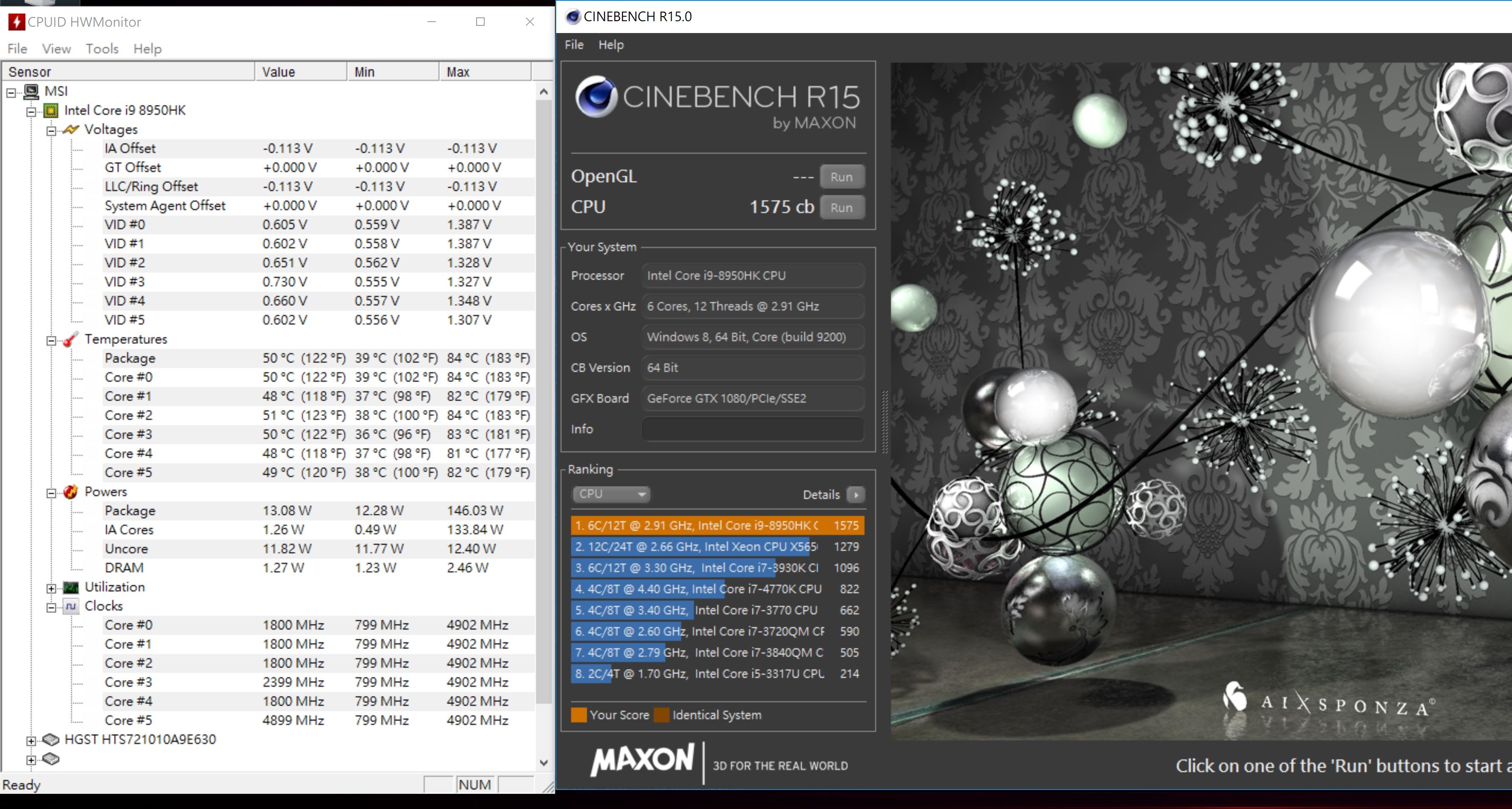Click the Cinebench title bar app icon
The height and width of the screenshot is (809, 1512).
click(573, 17)
